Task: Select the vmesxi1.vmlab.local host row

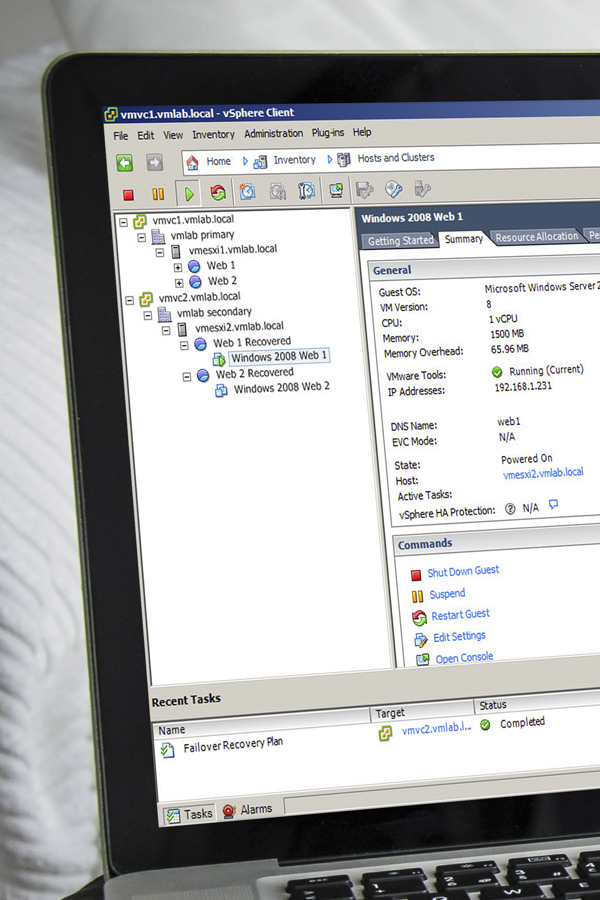Action: 233,250
